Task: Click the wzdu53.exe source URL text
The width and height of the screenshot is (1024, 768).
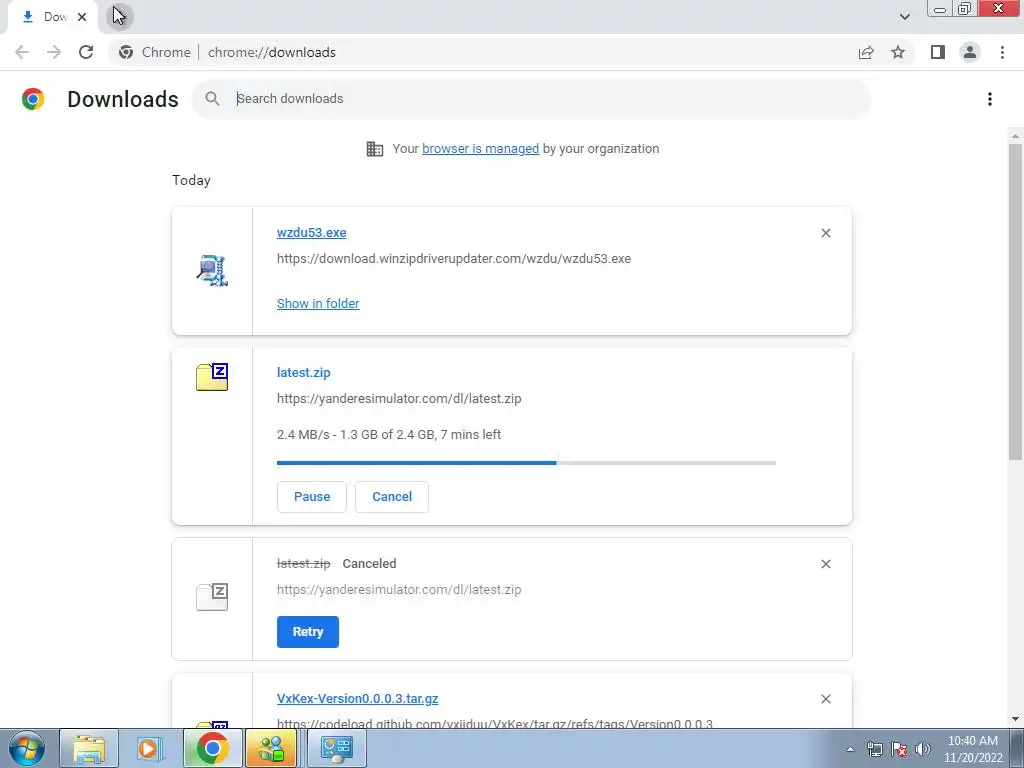Action: click(454, 259)
